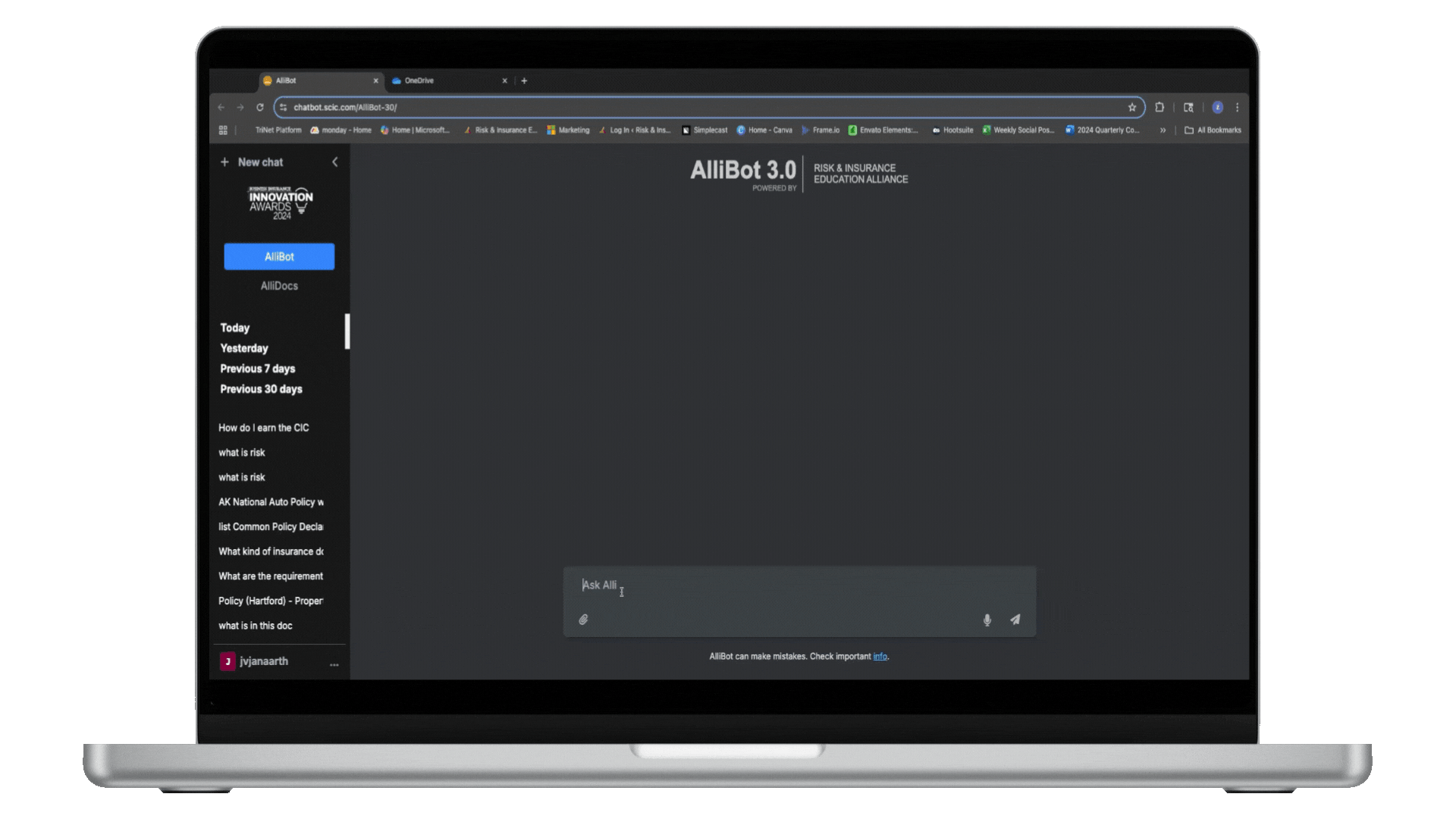Click the address bar URL chatbot.scic.com
1456x819 pixels.
click(x=345, y=108)
